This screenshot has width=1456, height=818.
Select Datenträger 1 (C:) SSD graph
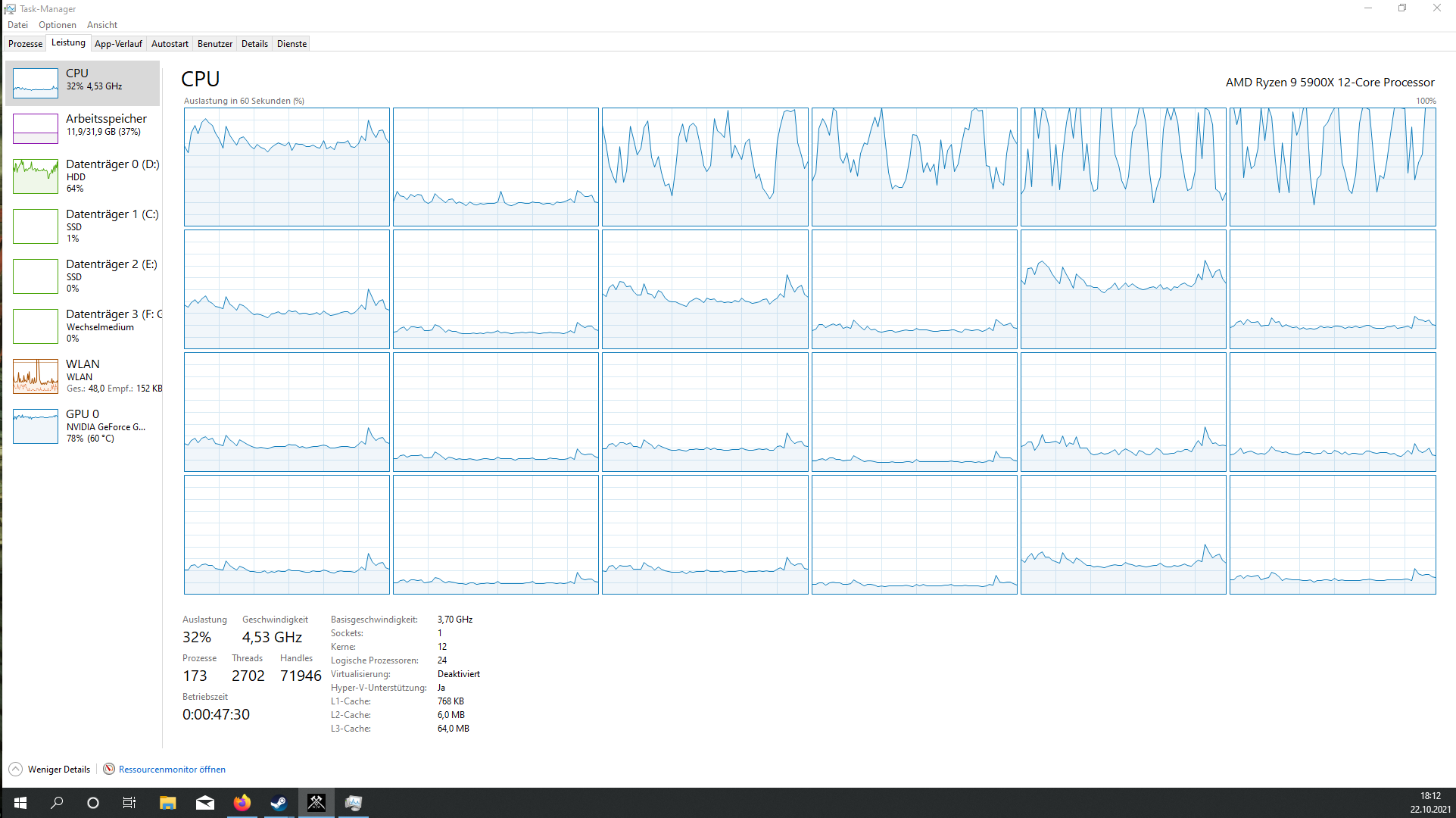36,226
